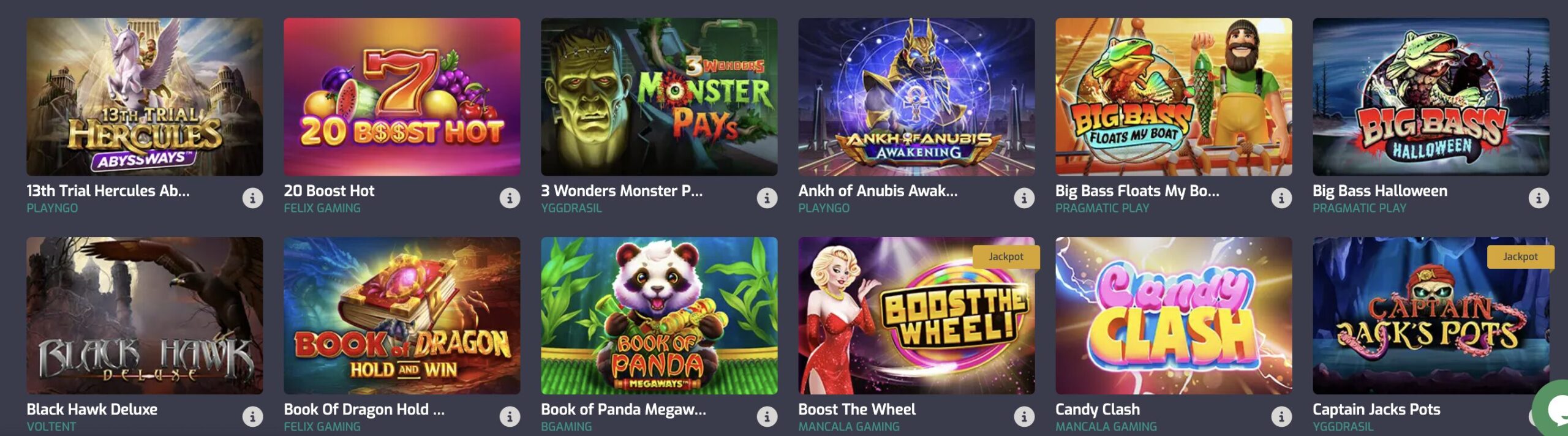View info icon for 3 Wonders Monster Pays
1568x436 pixels.
pos(767,198)
